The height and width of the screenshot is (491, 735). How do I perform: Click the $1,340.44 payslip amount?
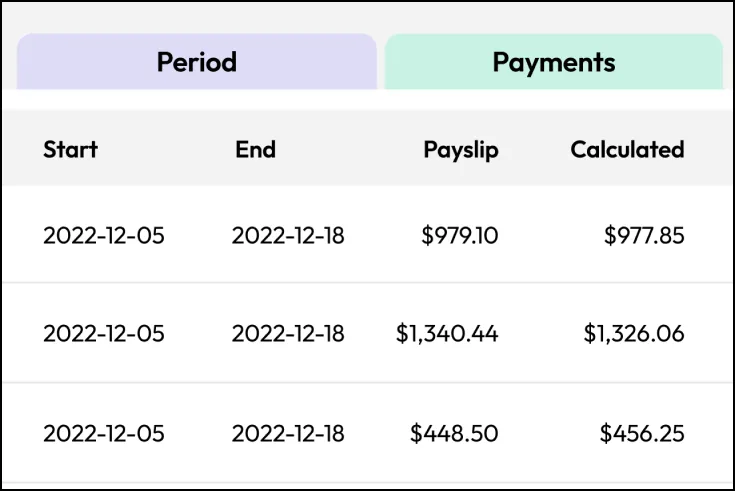[447, 334]
